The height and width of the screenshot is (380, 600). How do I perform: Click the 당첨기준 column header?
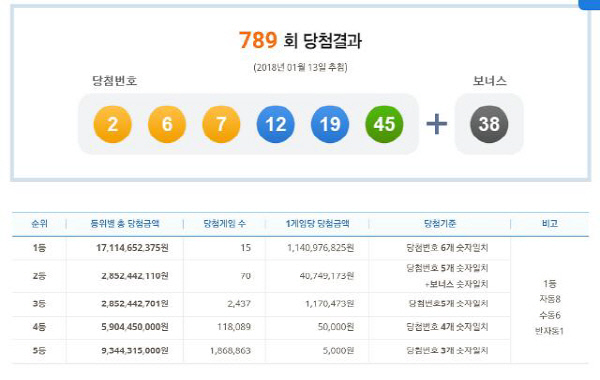[x=440, y=223]
